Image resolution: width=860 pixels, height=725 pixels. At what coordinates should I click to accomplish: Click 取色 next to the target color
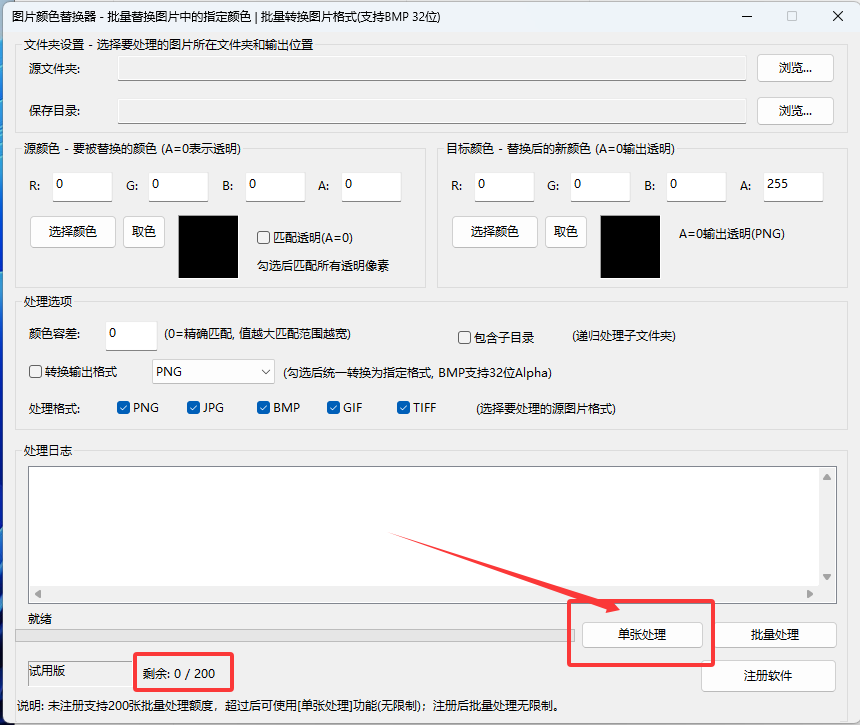tap(565, 231)
